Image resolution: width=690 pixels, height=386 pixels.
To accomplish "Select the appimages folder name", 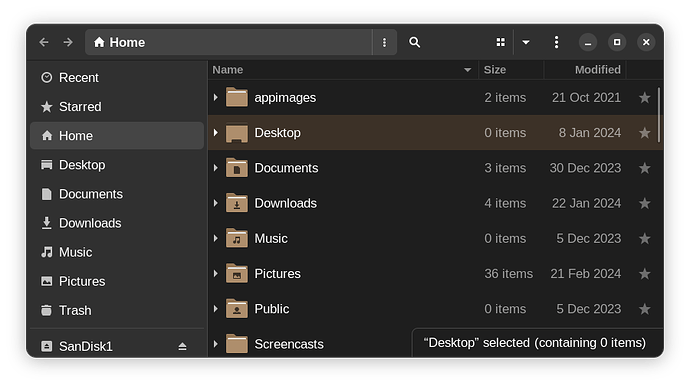I will (x=285, y=98).
